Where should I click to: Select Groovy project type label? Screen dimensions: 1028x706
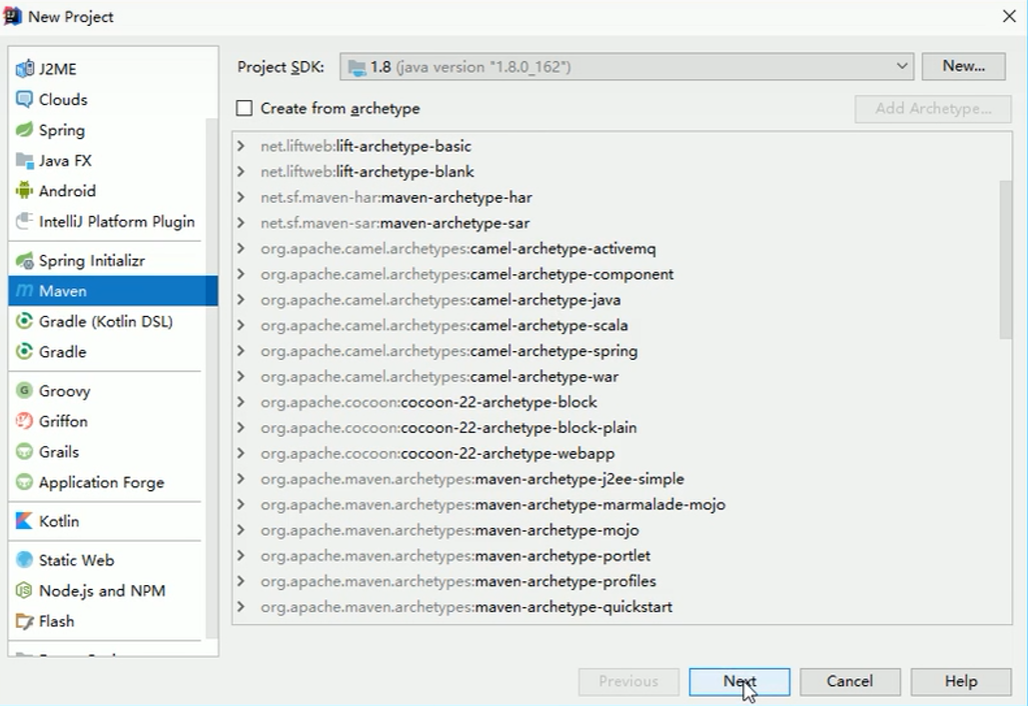coord(64,391)
